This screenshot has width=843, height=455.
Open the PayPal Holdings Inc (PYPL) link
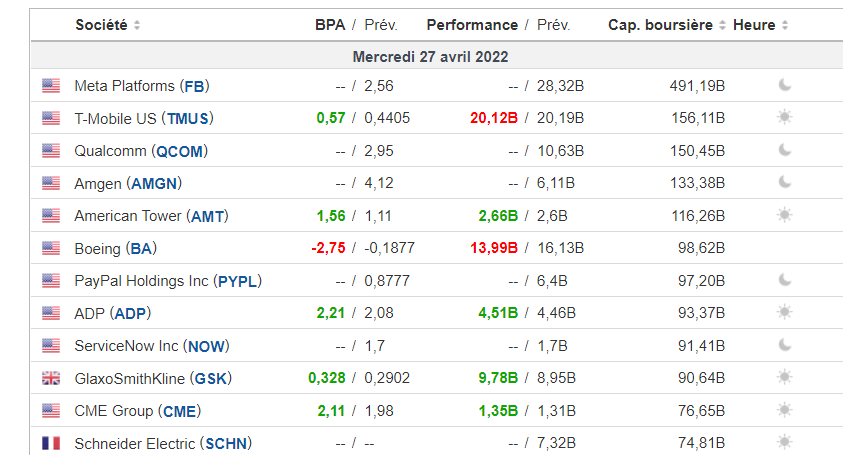(167, 281)
